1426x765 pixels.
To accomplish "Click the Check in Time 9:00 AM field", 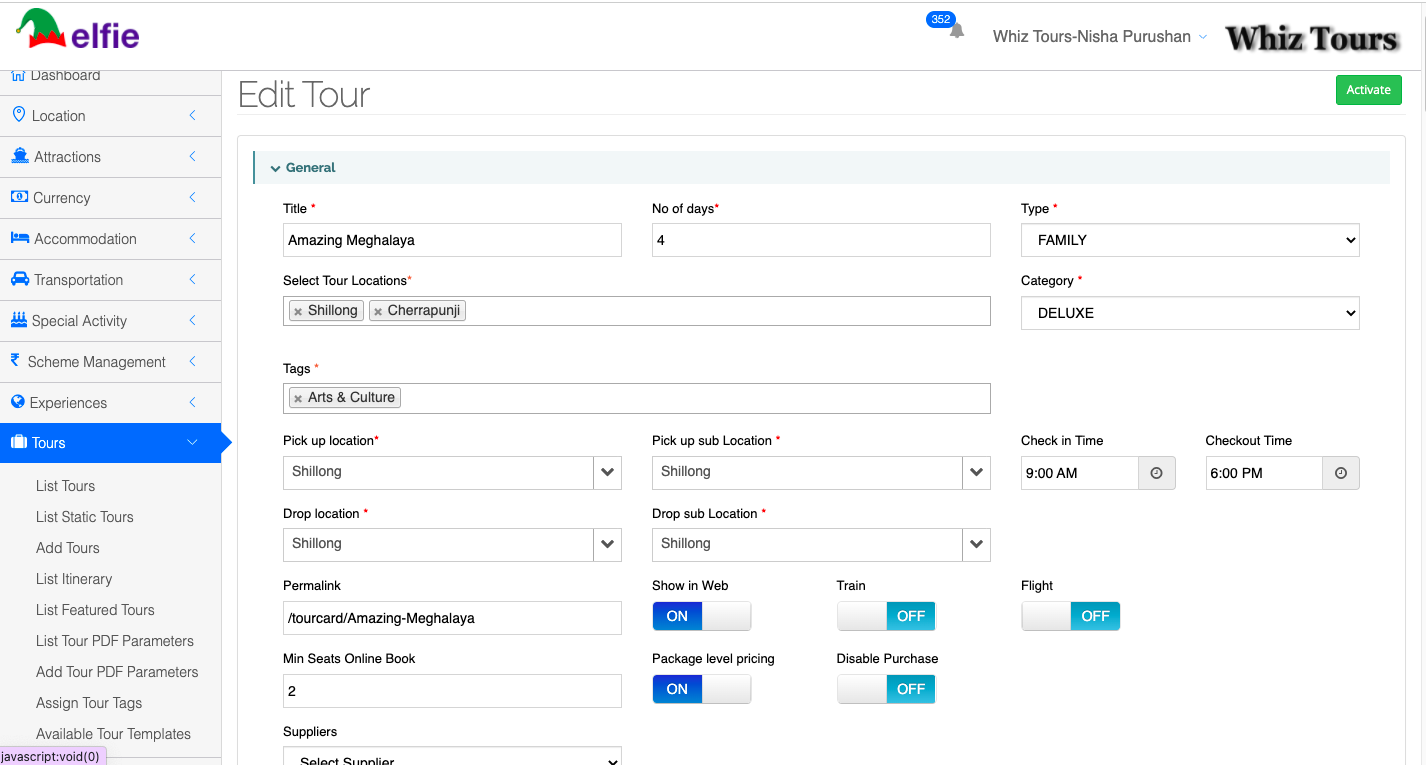I will (1080, 473).
